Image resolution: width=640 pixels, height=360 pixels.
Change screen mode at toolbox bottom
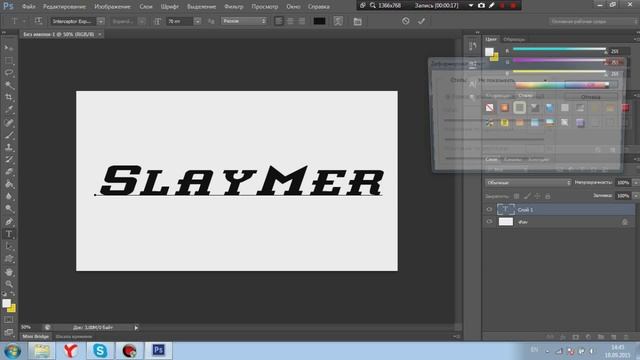[x=9, y=332]
